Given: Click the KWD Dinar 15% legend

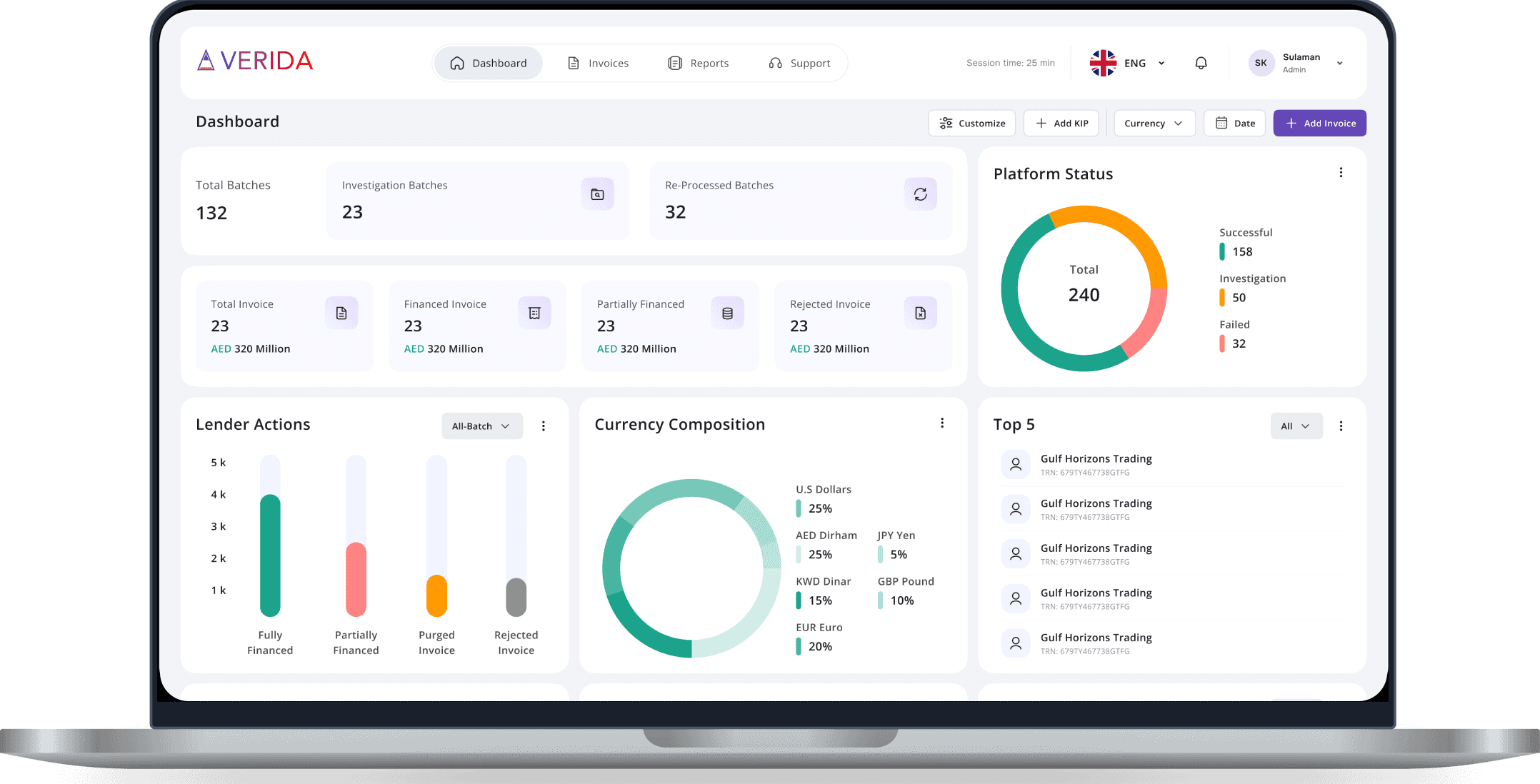Looking at the screenshot, I should tap(824, 591).
